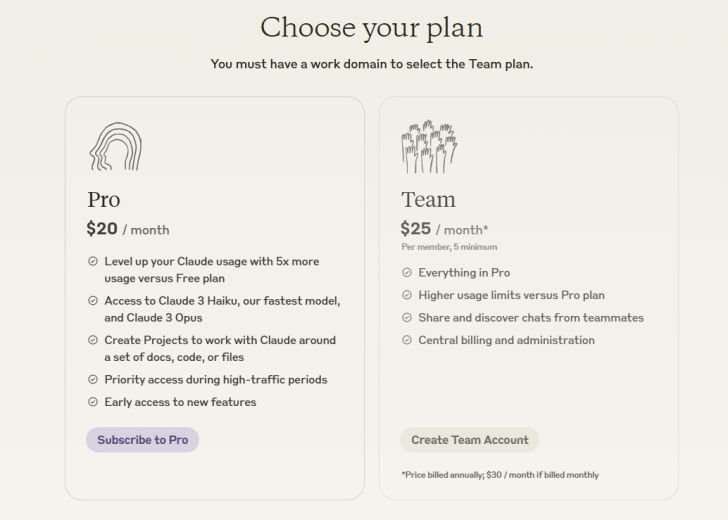Screen dimensions: 728x520
Task: Click the Pro plan head illustration icon
Action: click(115, 146)
